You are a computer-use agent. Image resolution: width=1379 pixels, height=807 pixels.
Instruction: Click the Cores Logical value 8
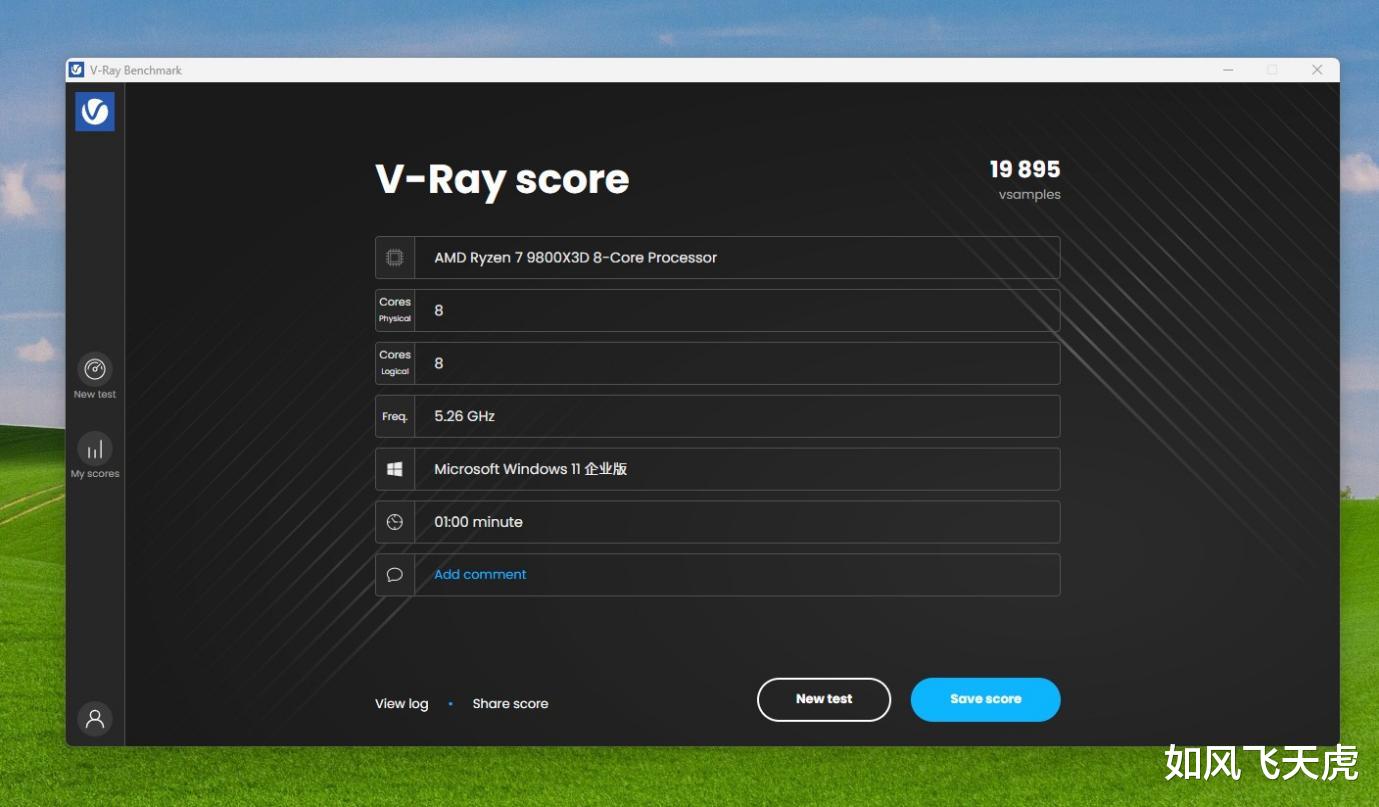438,364
